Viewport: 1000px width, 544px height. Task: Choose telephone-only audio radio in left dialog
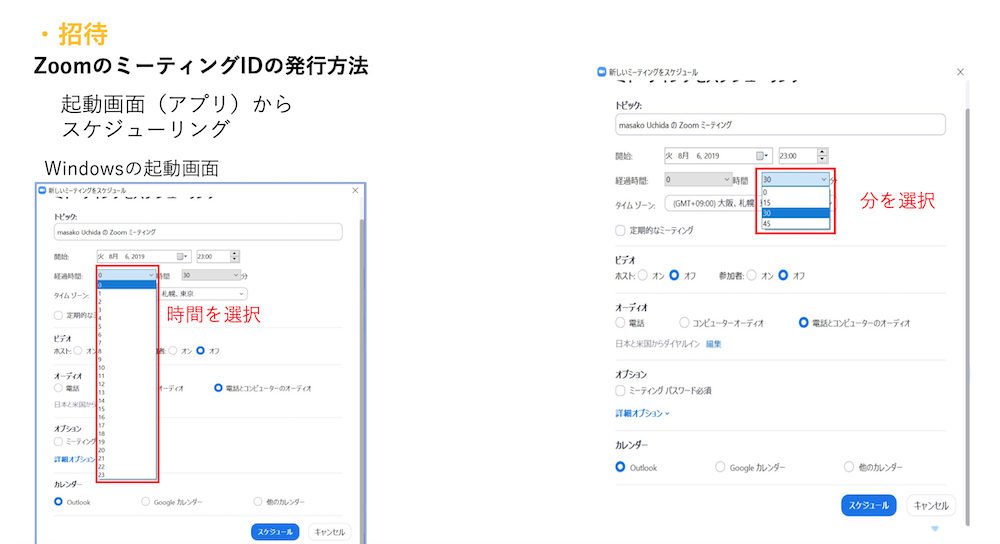point(58,388)
